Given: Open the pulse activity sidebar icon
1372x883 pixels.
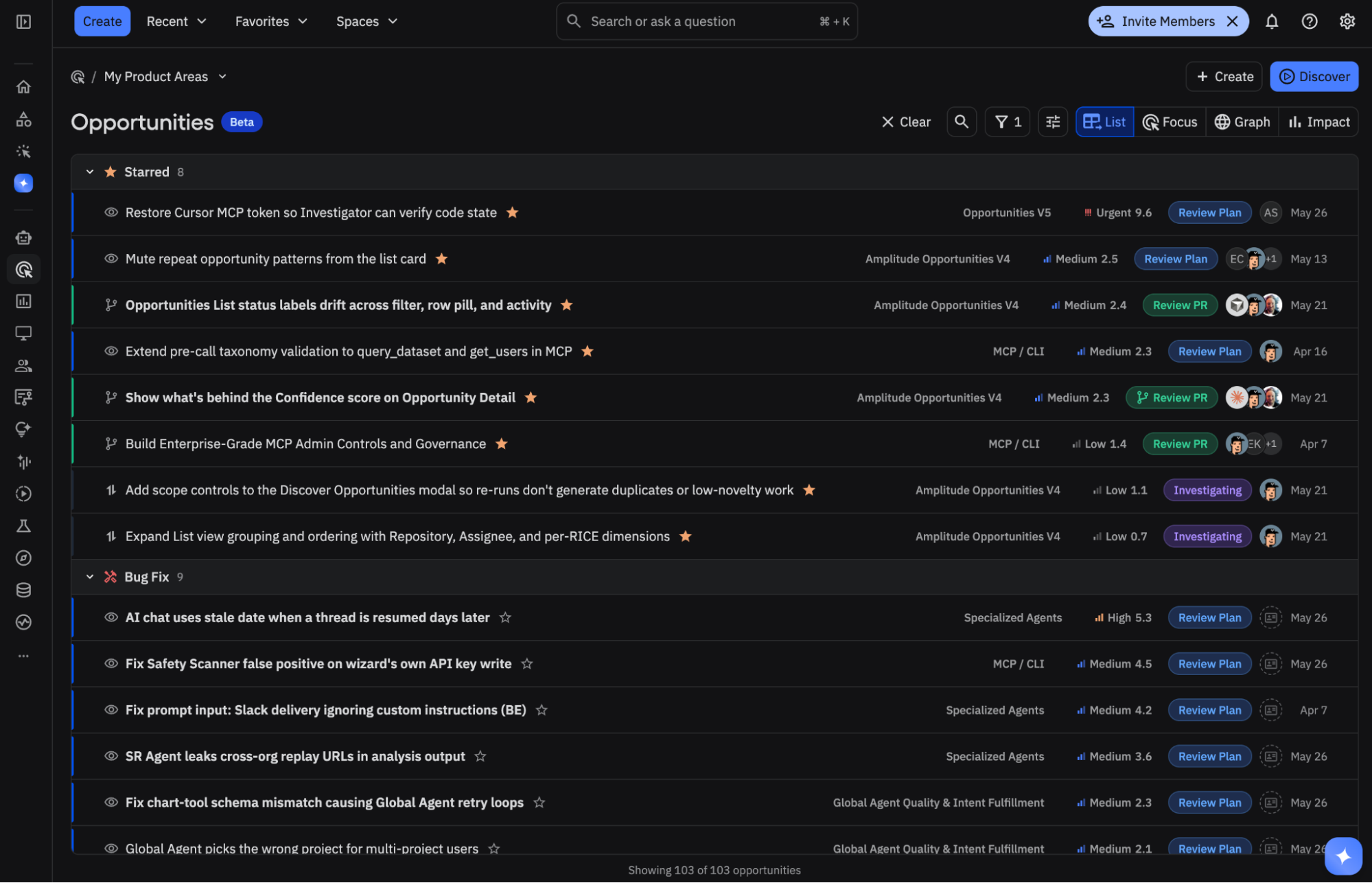Looking at the screenshot, I should click(23, 622).
